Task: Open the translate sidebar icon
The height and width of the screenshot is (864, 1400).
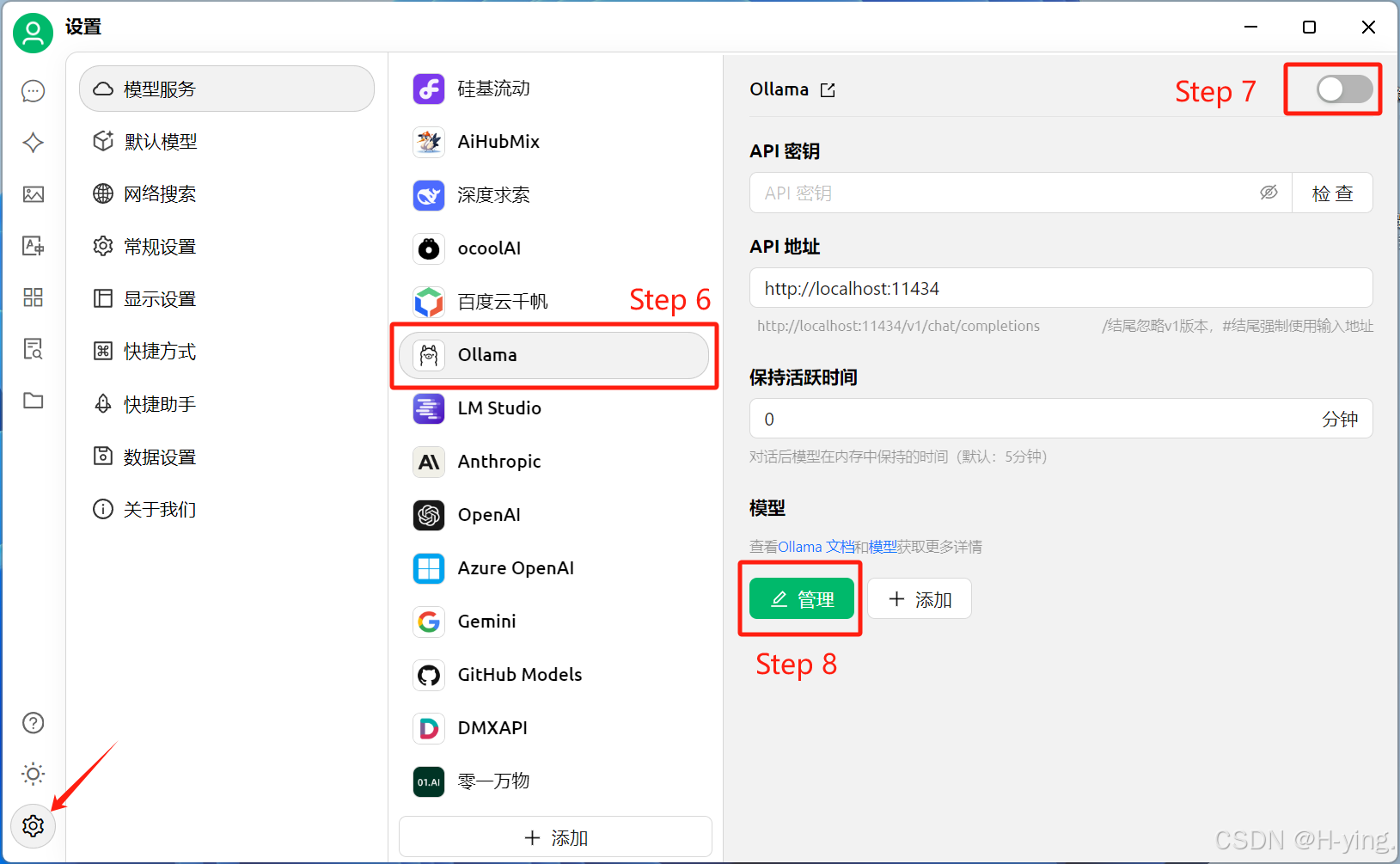Action: tap(33, 246)
